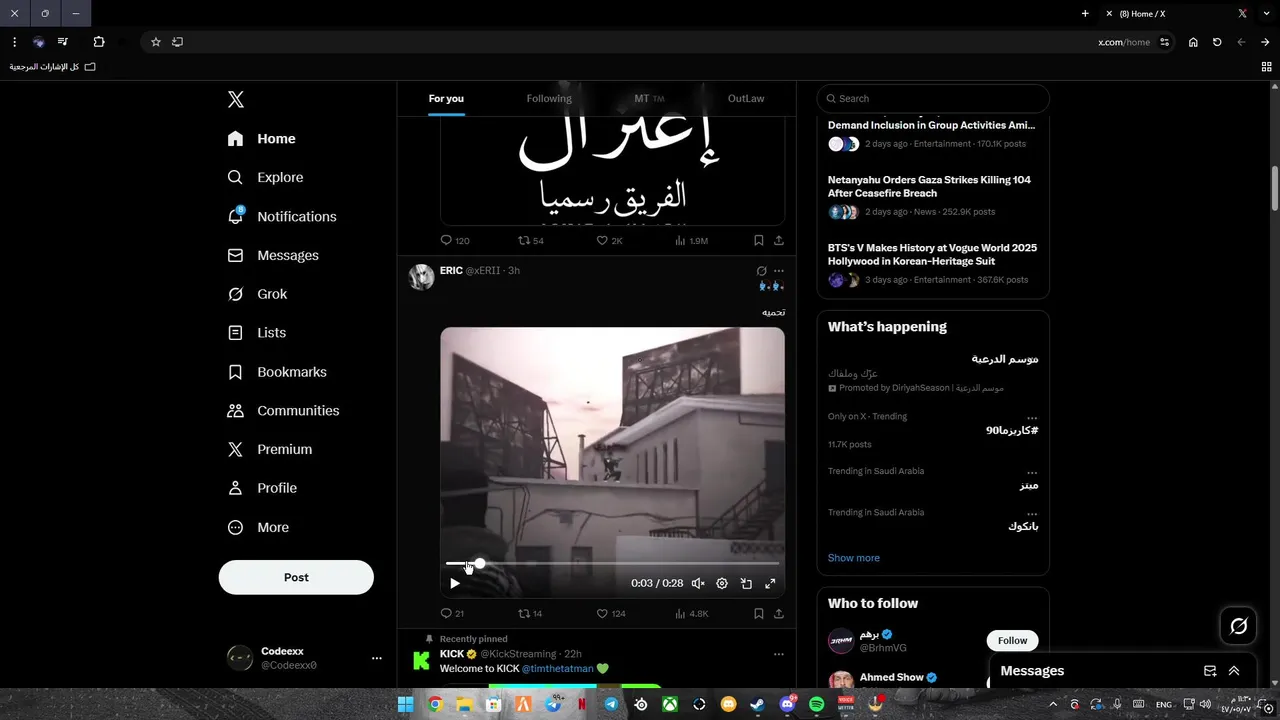
Task: Open the video in fullscreen
Action: (770, 583)
